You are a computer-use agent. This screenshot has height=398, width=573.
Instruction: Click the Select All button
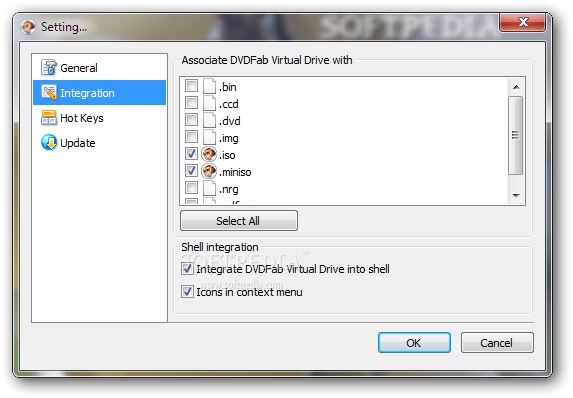[x=239, y=220]
